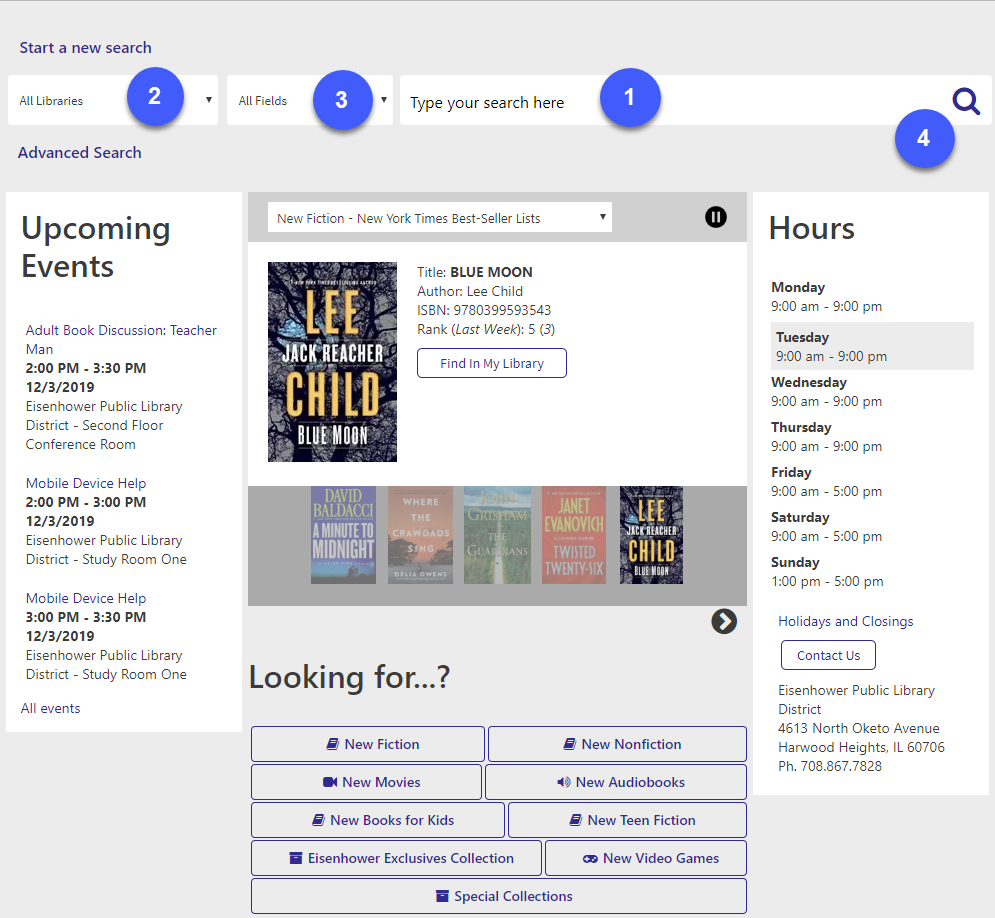Click Find In My Library button

[x=492, y=363]
